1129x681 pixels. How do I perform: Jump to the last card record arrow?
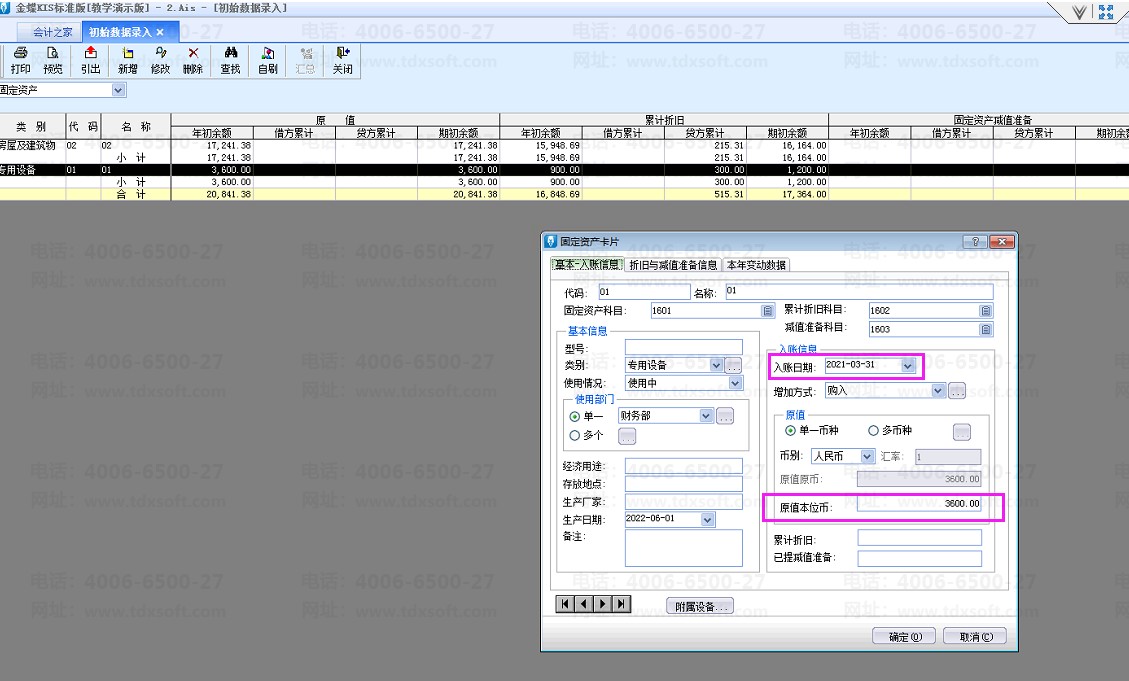tap(622, 604)
